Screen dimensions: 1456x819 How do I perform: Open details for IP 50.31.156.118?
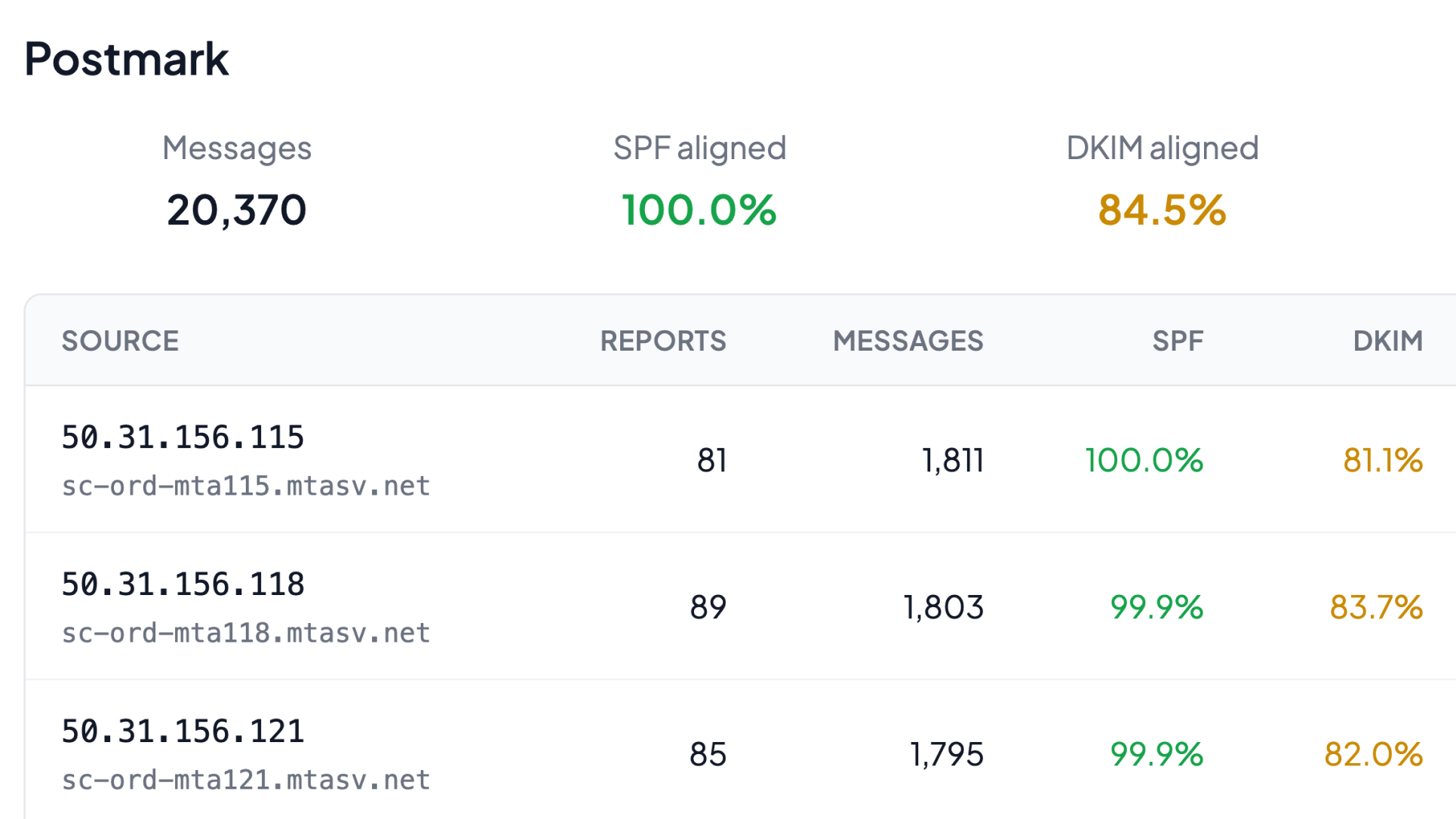point(183,583)
